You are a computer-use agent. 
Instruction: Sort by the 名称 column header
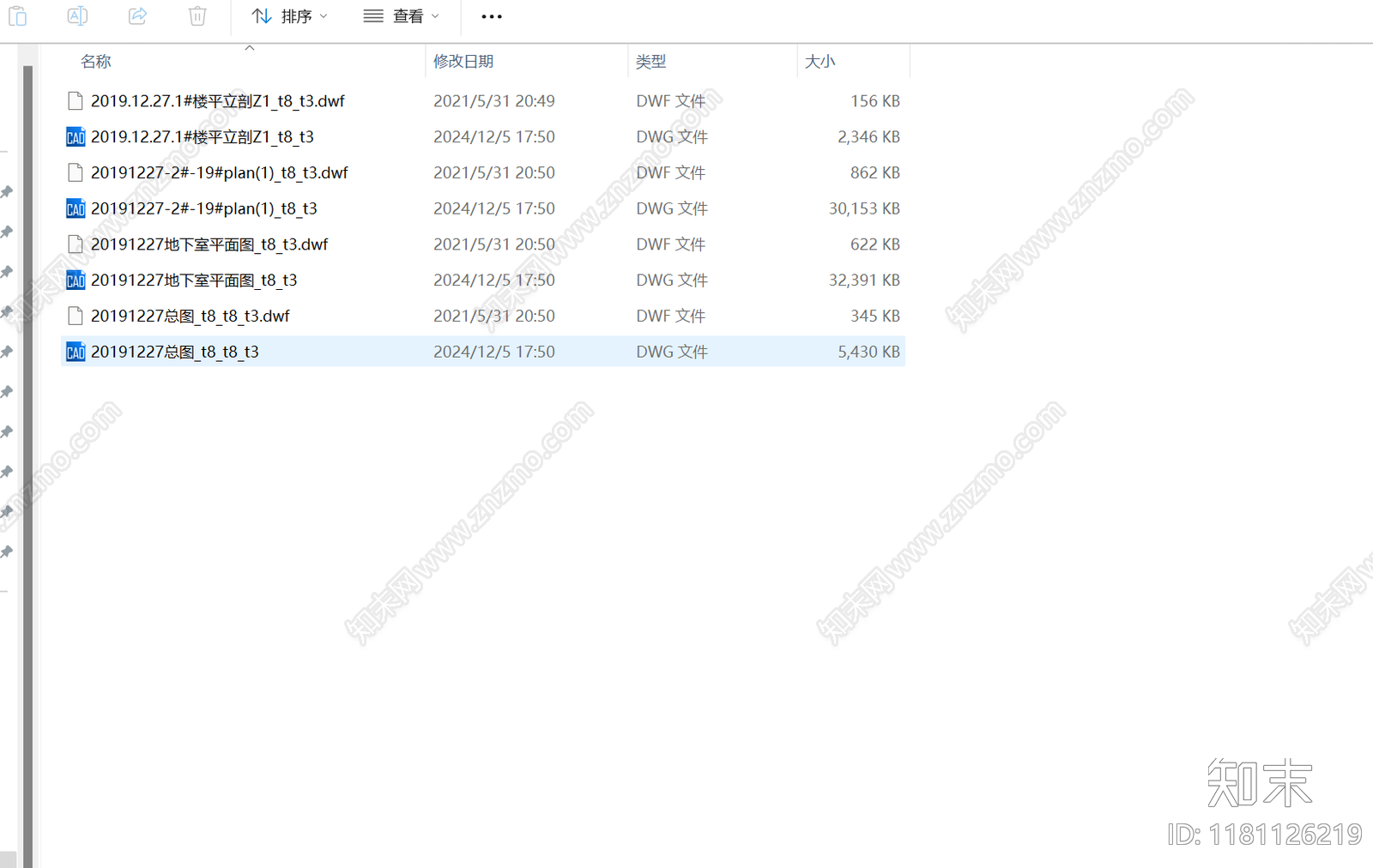(96, 62)
